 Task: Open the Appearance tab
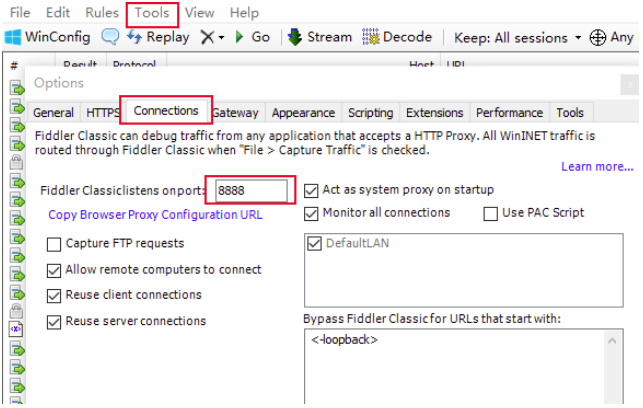click(303, 112)
